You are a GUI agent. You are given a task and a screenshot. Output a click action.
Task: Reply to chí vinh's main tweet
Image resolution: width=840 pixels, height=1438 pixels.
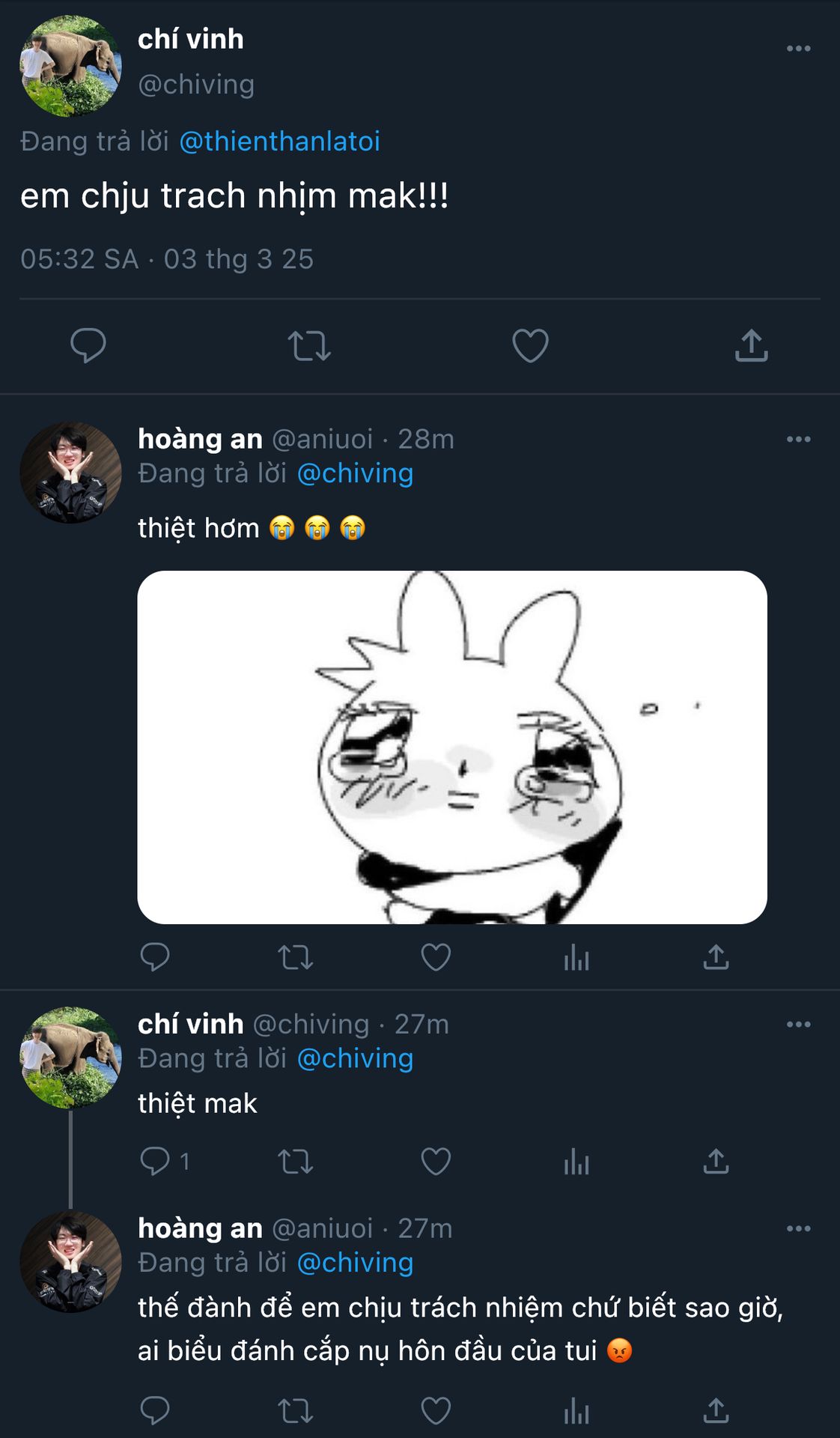coord(88,345)
